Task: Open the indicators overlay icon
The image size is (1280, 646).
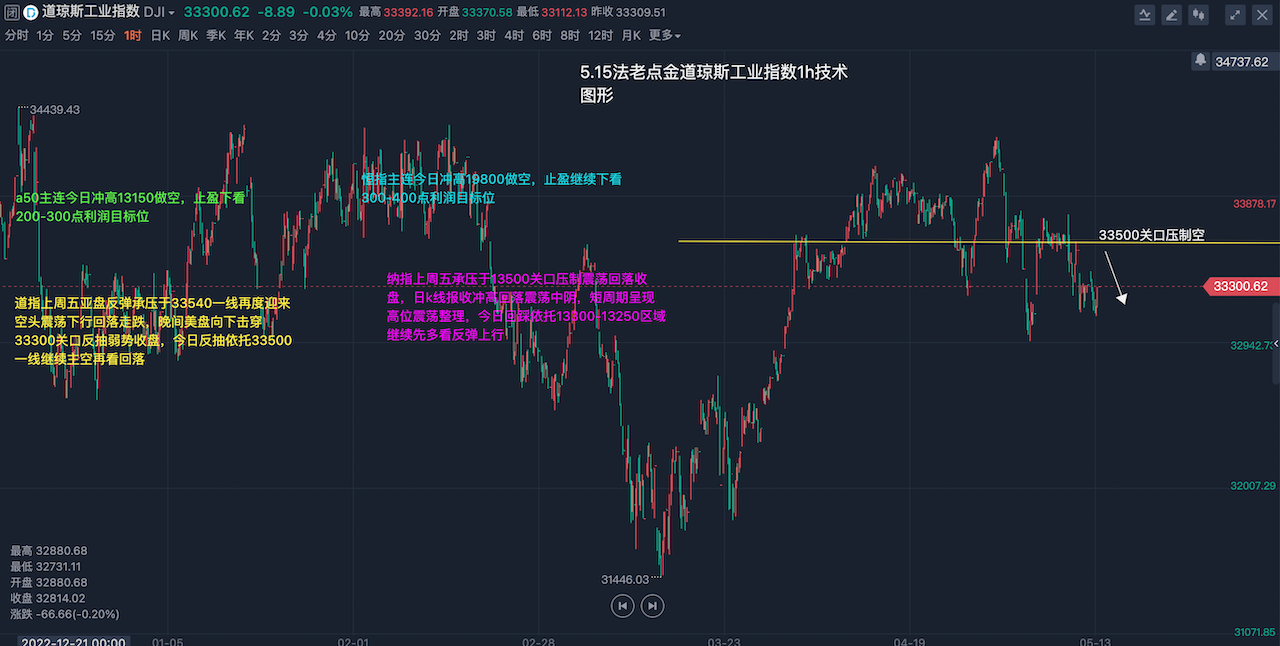Action: 1145,14
